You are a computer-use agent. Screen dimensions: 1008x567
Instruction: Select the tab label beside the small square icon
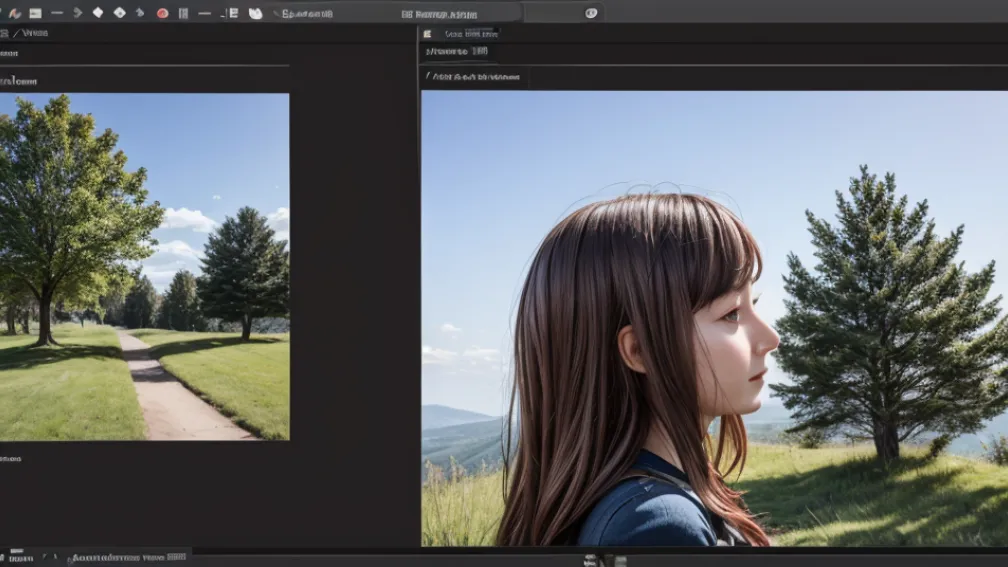click(x=471, y=33)
